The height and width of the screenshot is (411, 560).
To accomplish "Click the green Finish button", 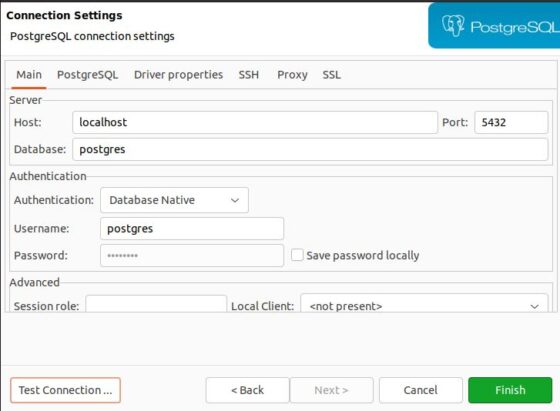I will tap(510, 390).
